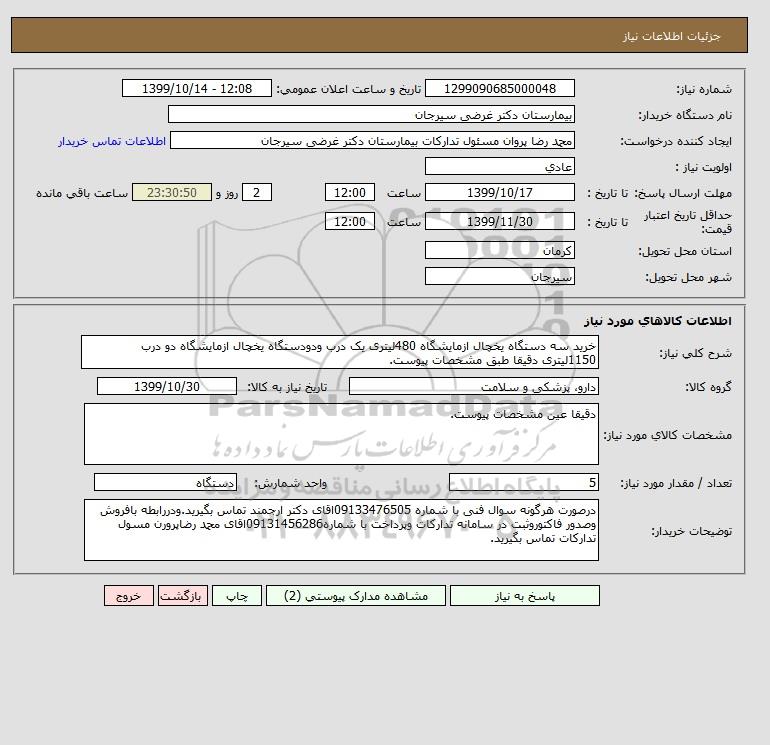This screenshot has width=770, height=745.
Task: Click the general need description text box
Action: pos(340,353)
